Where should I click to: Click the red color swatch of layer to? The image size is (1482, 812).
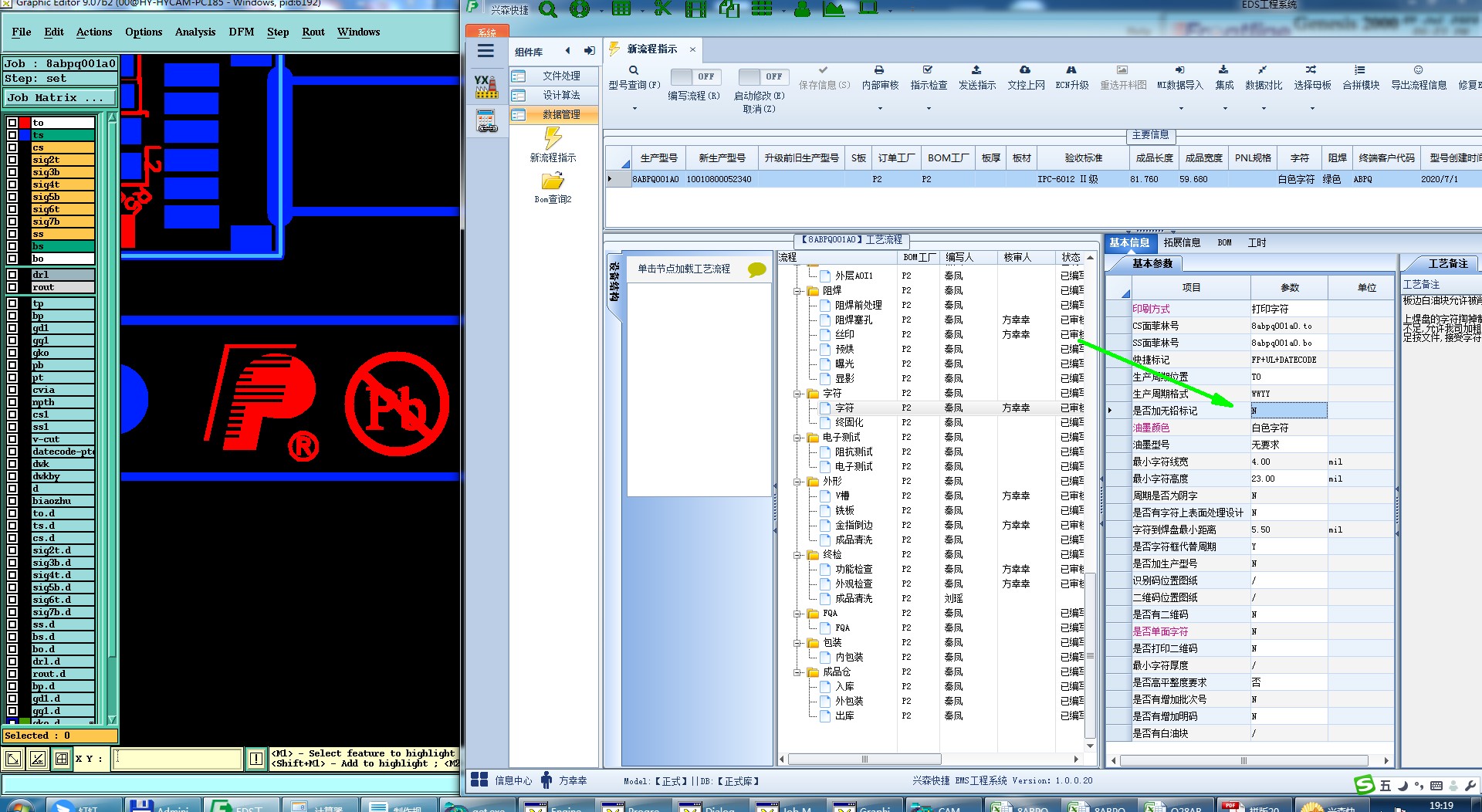coord(25,123)
